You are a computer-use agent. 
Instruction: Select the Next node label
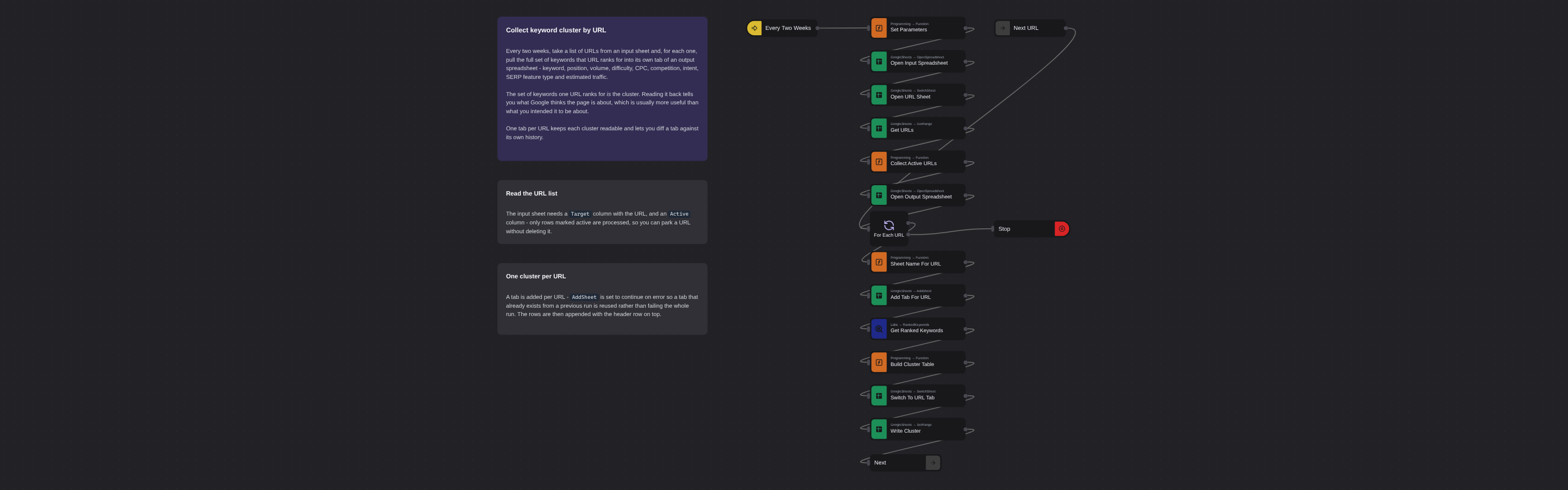pos(880,463)
